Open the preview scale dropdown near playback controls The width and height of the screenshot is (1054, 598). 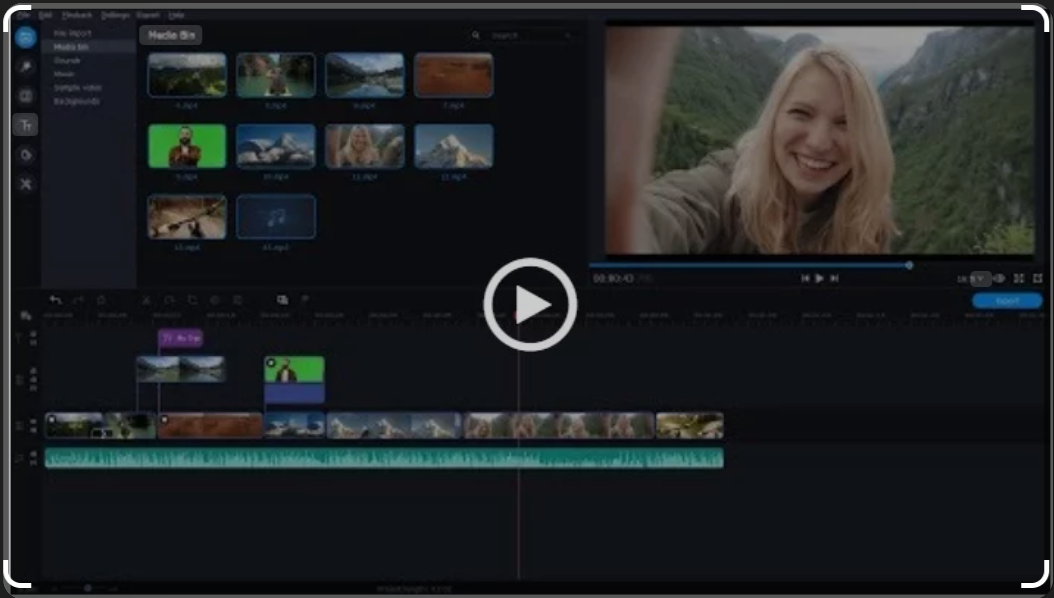981,279
